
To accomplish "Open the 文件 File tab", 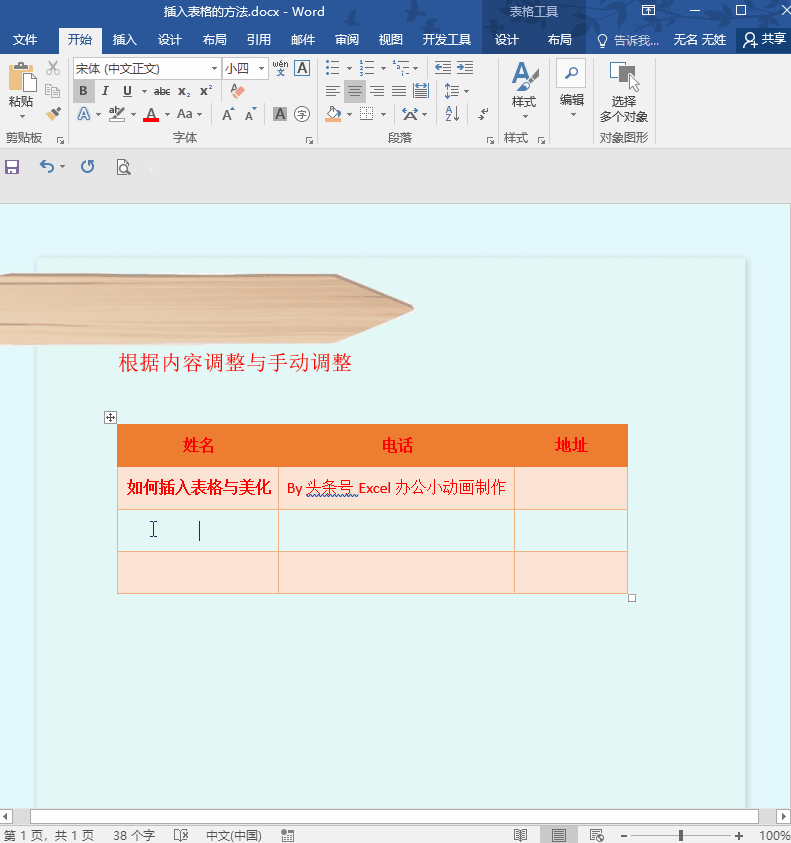I will [25, 40].
